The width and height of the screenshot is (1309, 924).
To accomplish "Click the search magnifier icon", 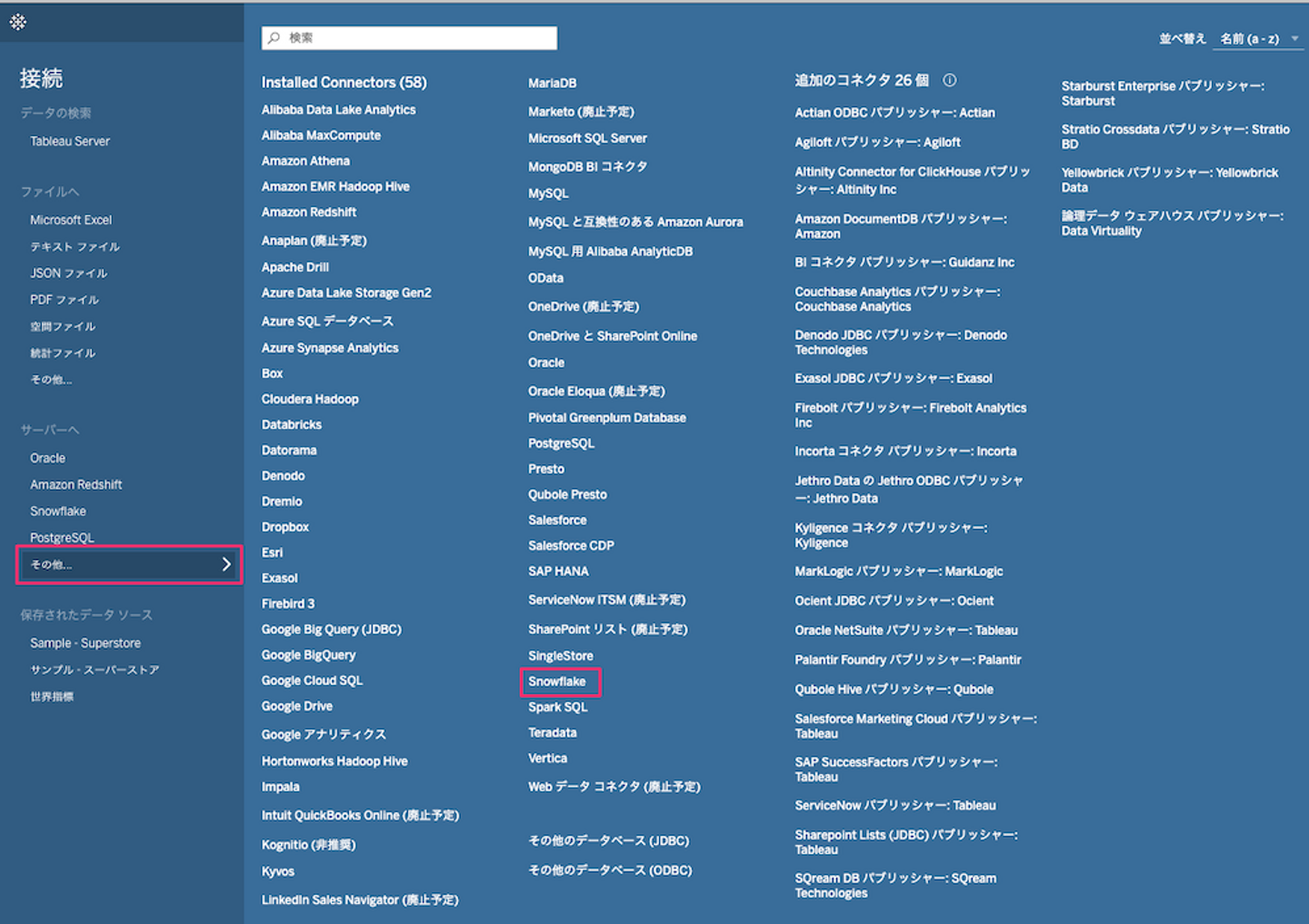I will point(274,38).
